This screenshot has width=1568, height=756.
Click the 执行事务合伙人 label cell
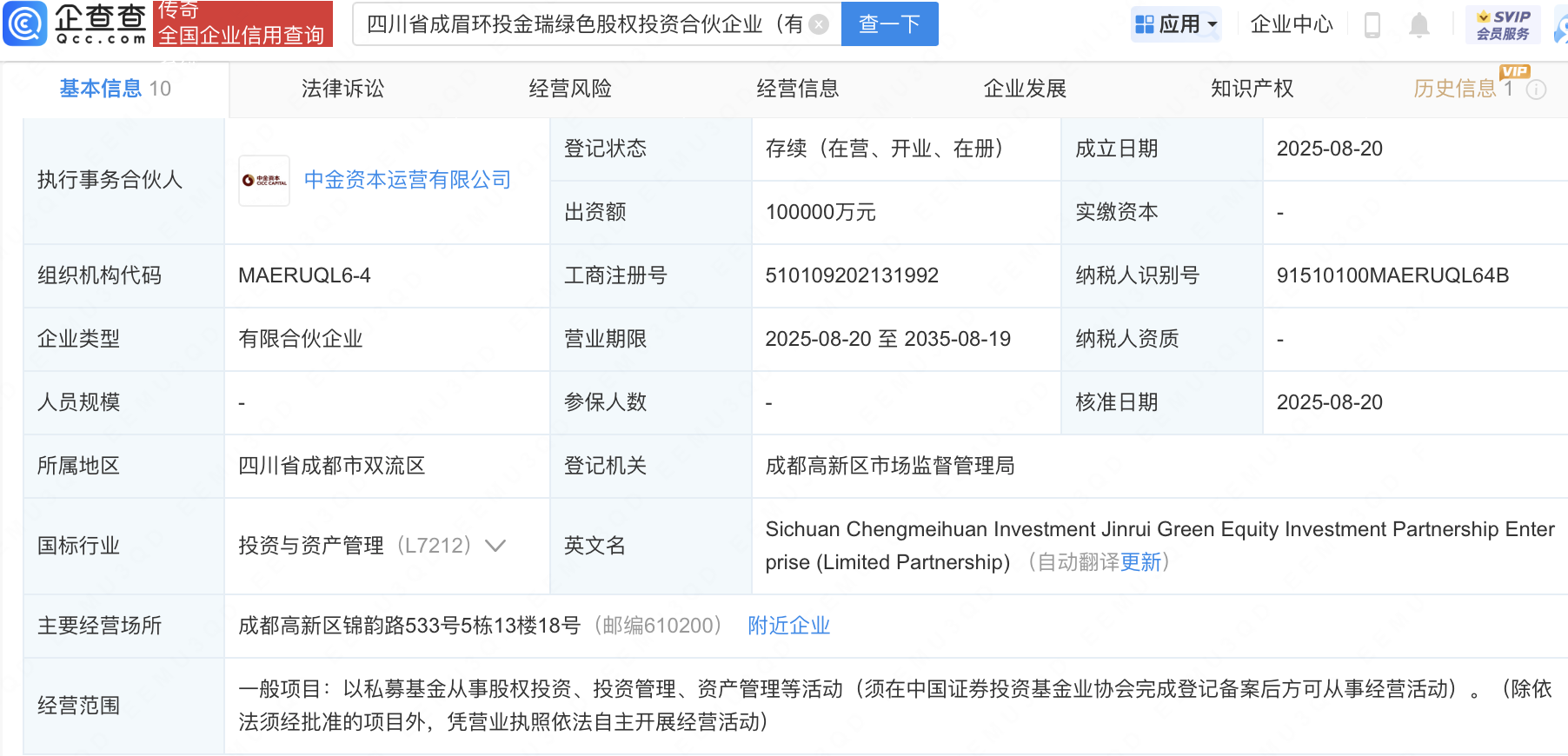click(123, 181)
